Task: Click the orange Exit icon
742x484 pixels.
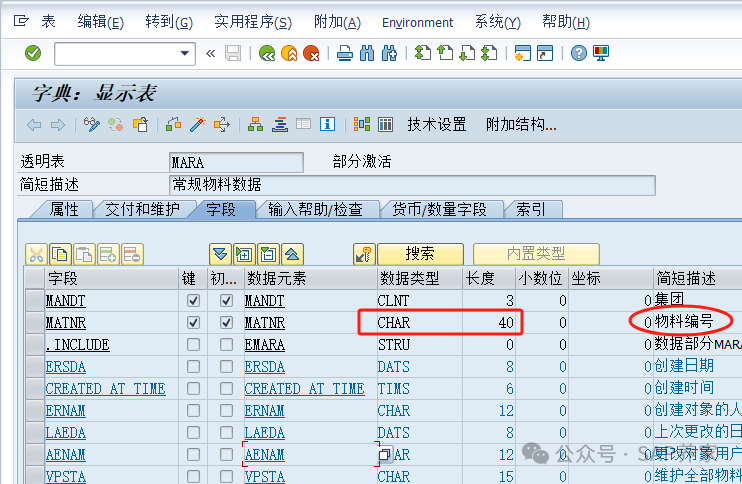Action: click(289, 53)
